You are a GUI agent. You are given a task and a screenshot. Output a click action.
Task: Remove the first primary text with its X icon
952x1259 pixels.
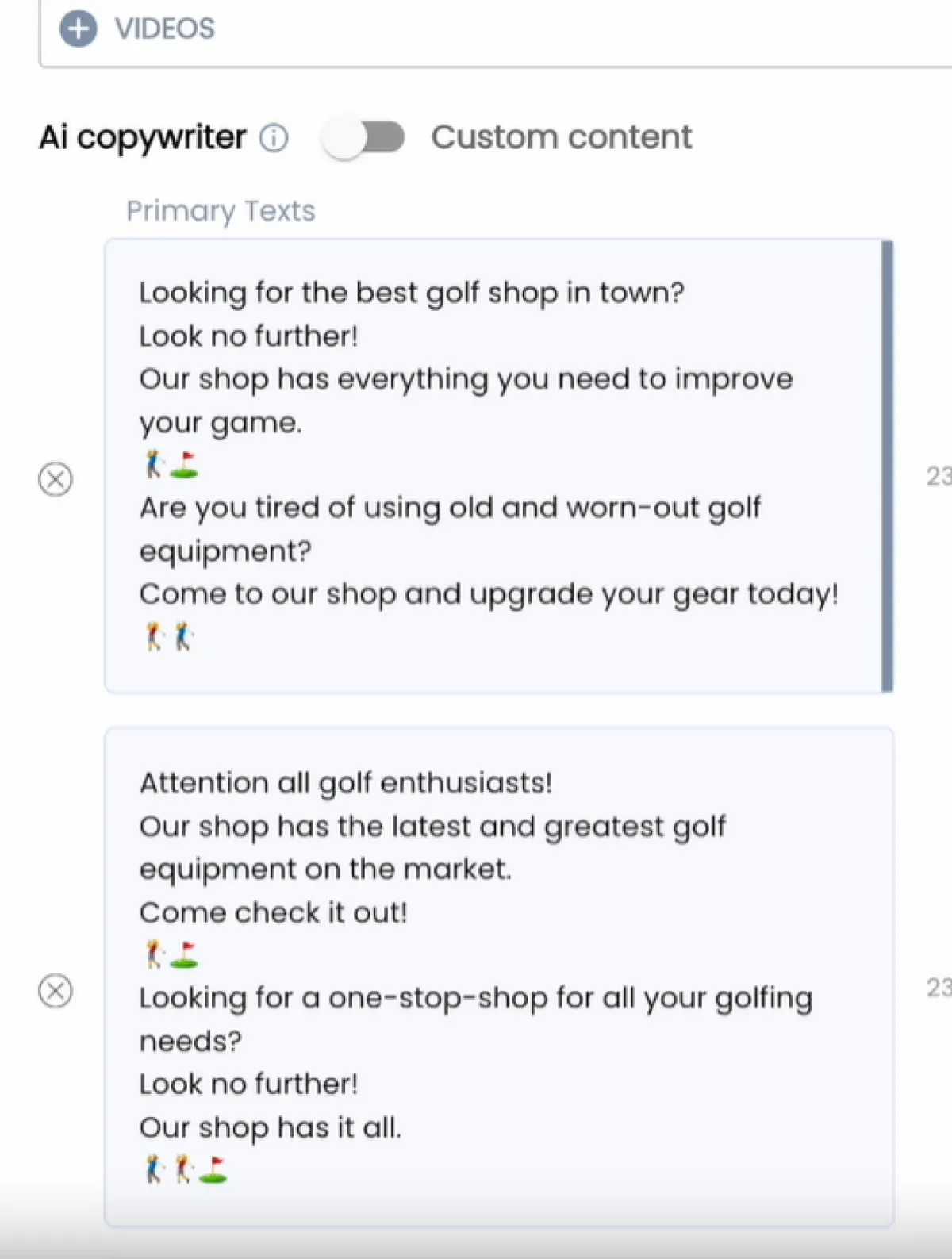[x=56, y=479]
